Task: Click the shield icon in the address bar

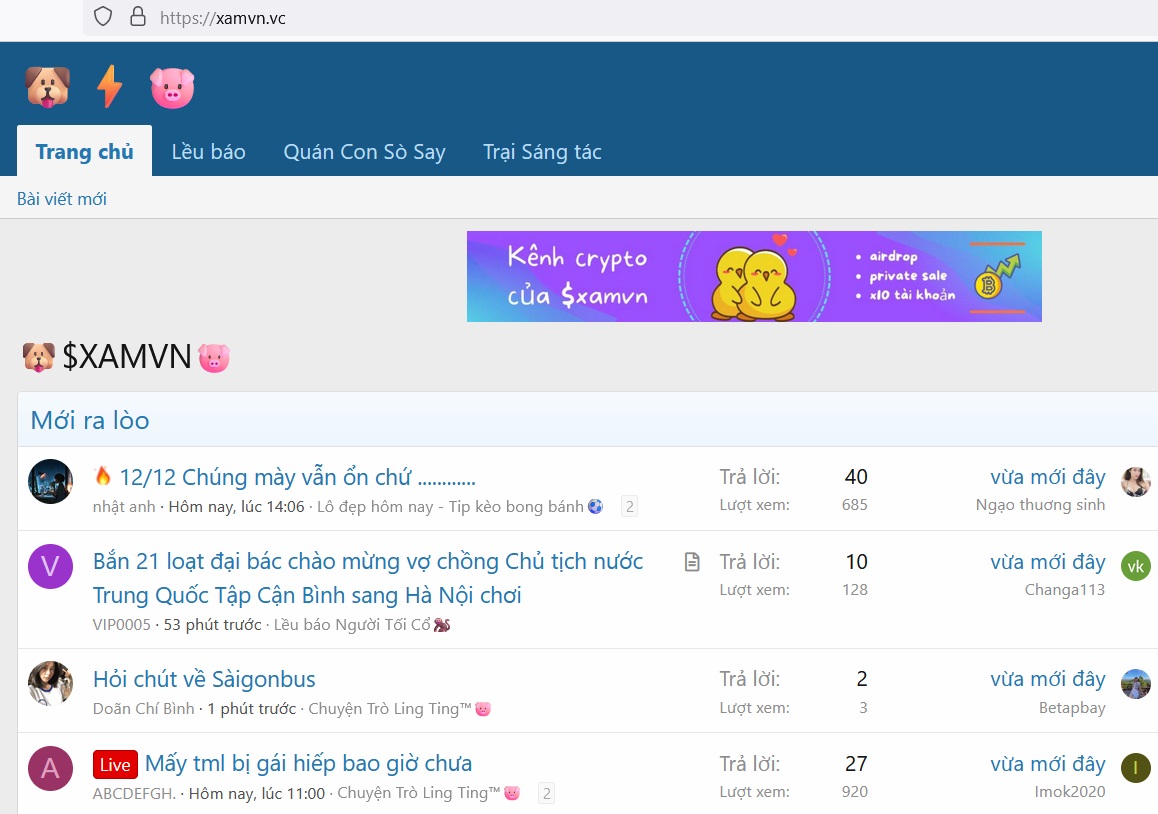Action: click(101, 17)
